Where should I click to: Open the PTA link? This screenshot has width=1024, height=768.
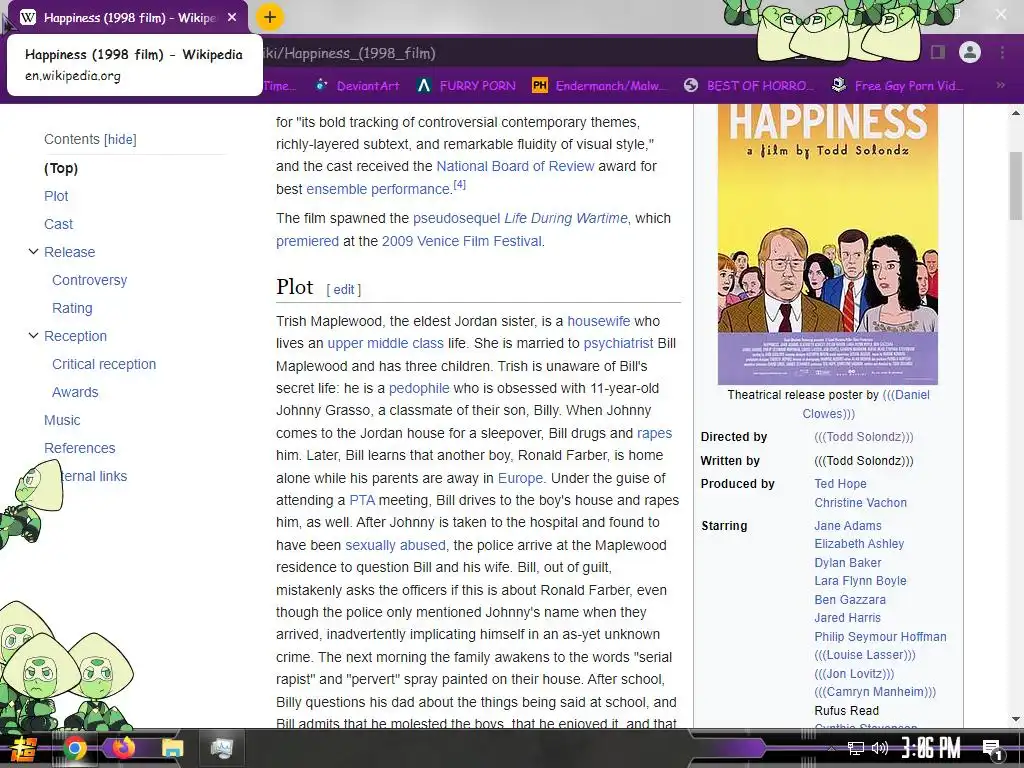tap(362, 500)
